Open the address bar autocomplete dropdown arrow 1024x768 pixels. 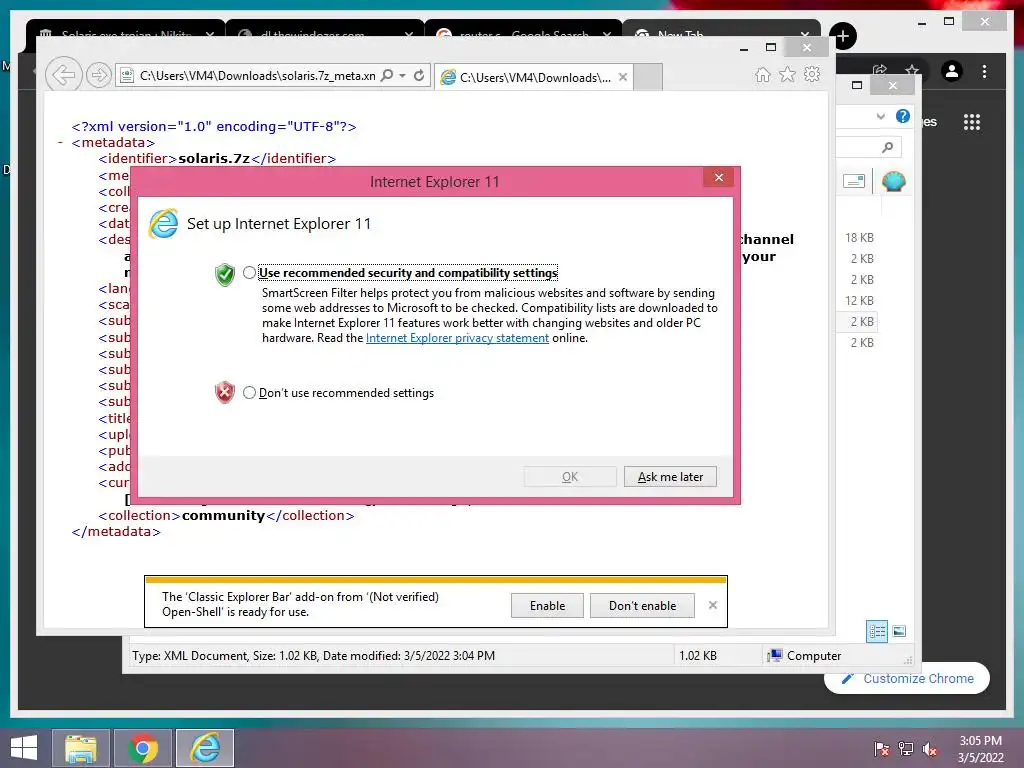click(402, 75)
